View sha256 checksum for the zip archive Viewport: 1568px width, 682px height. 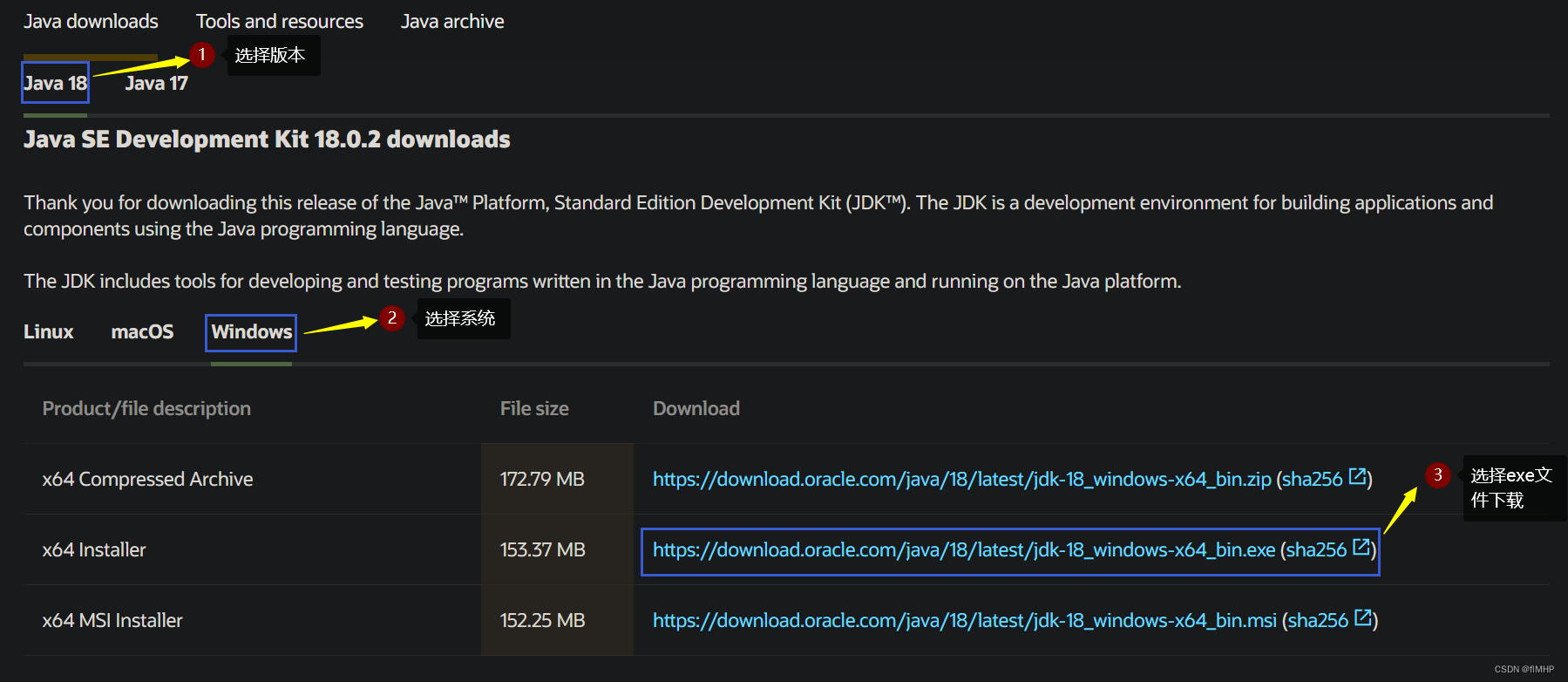coord(1312,480)
